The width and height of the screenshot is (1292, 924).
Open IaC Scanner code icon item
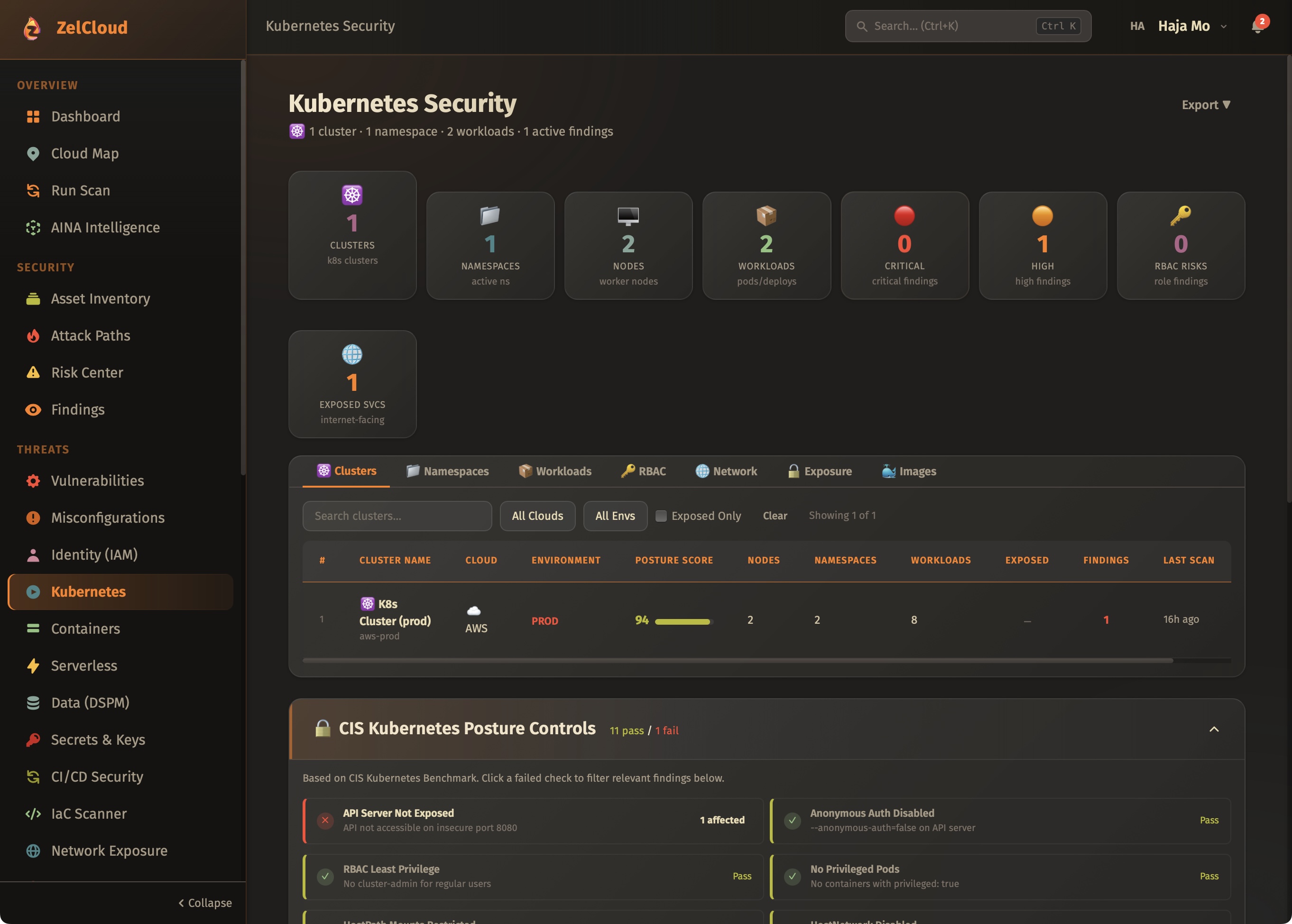pos(33,813)
